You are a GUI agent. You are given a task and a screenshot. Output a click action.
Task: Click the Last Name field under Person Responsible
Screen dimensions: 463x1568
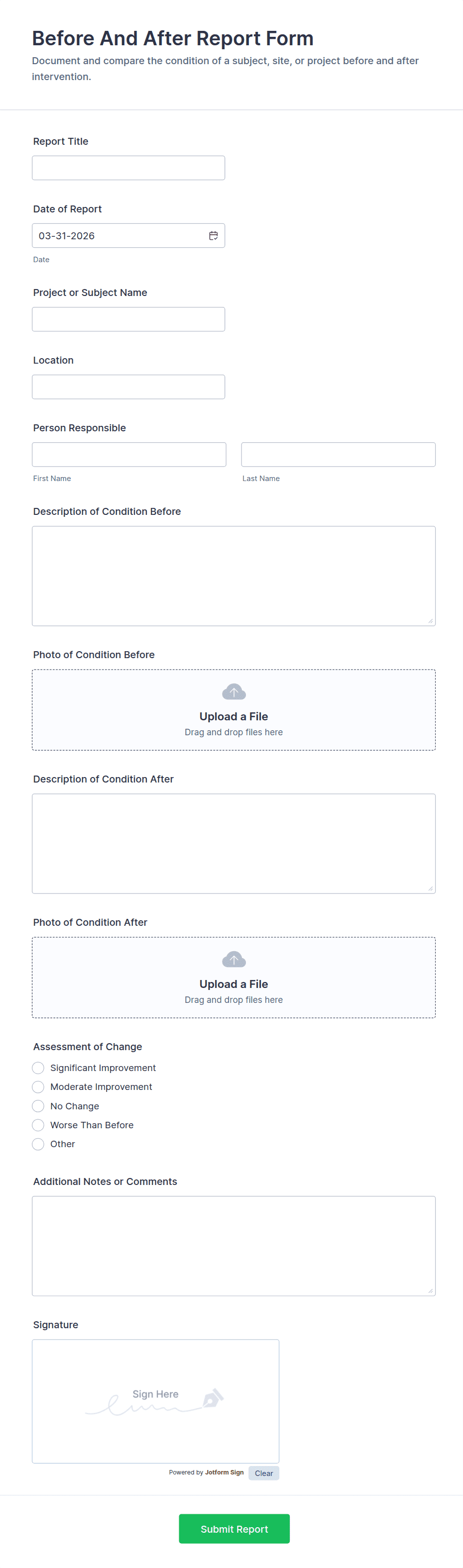[x=338, y=454]
